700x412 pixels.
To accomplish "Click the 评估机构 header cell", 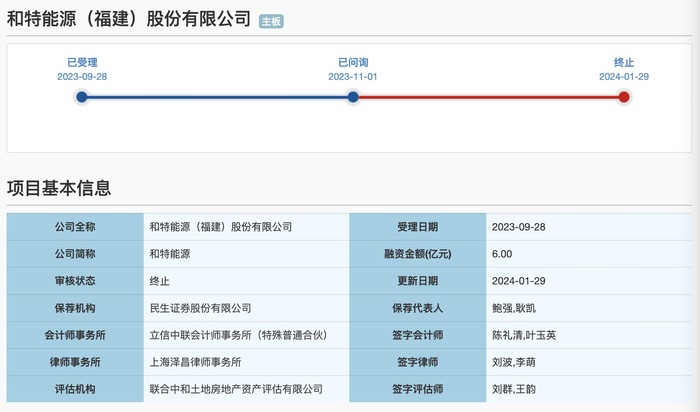I will pyautogui.click(x=75, y=389).
